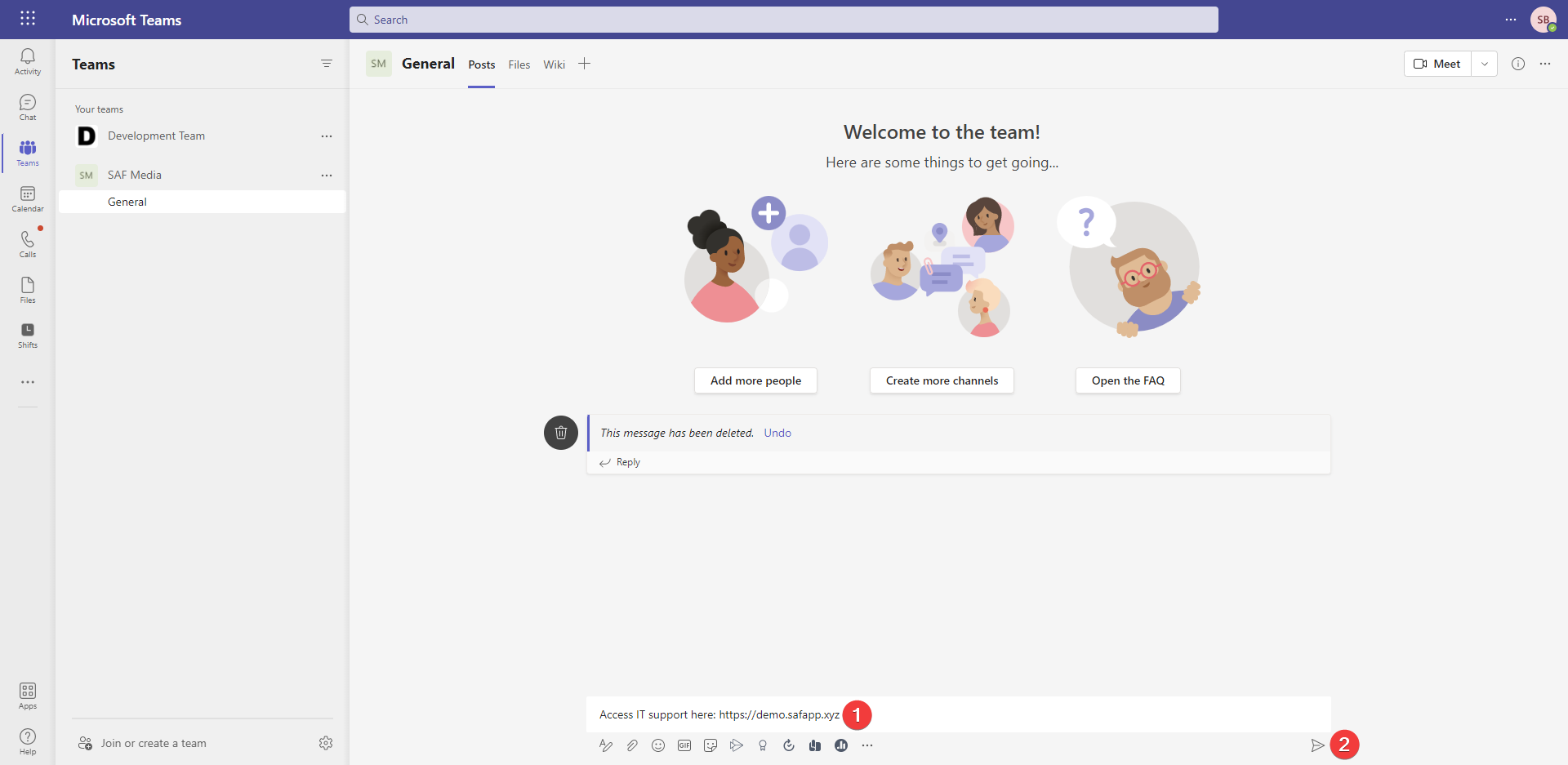This screenshot has width=1568, height=765.
Task: Open more channel options menu
Action: 1545,64
